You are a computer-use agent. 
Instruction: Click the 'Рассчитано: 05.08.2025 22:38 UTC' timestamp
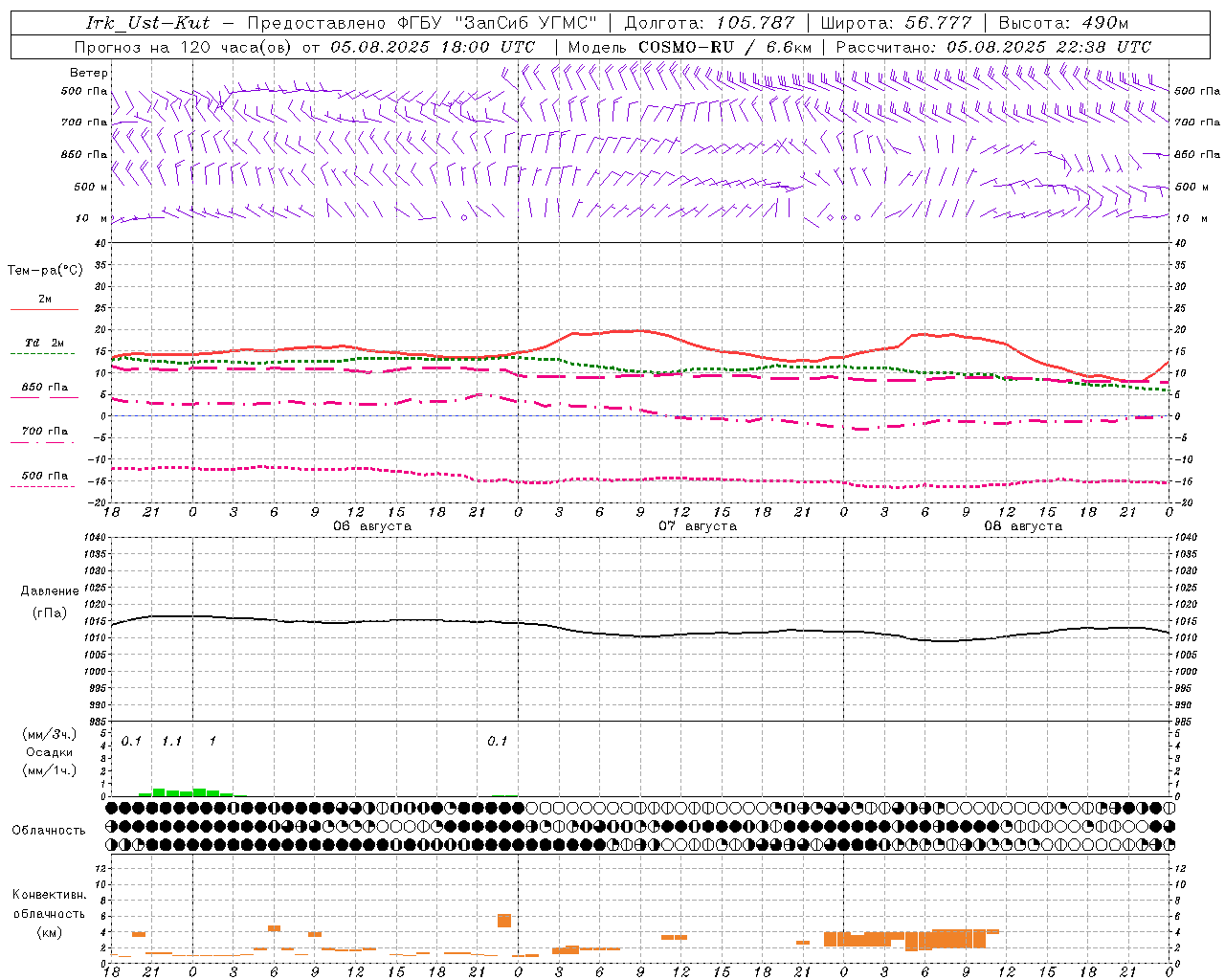993,47
